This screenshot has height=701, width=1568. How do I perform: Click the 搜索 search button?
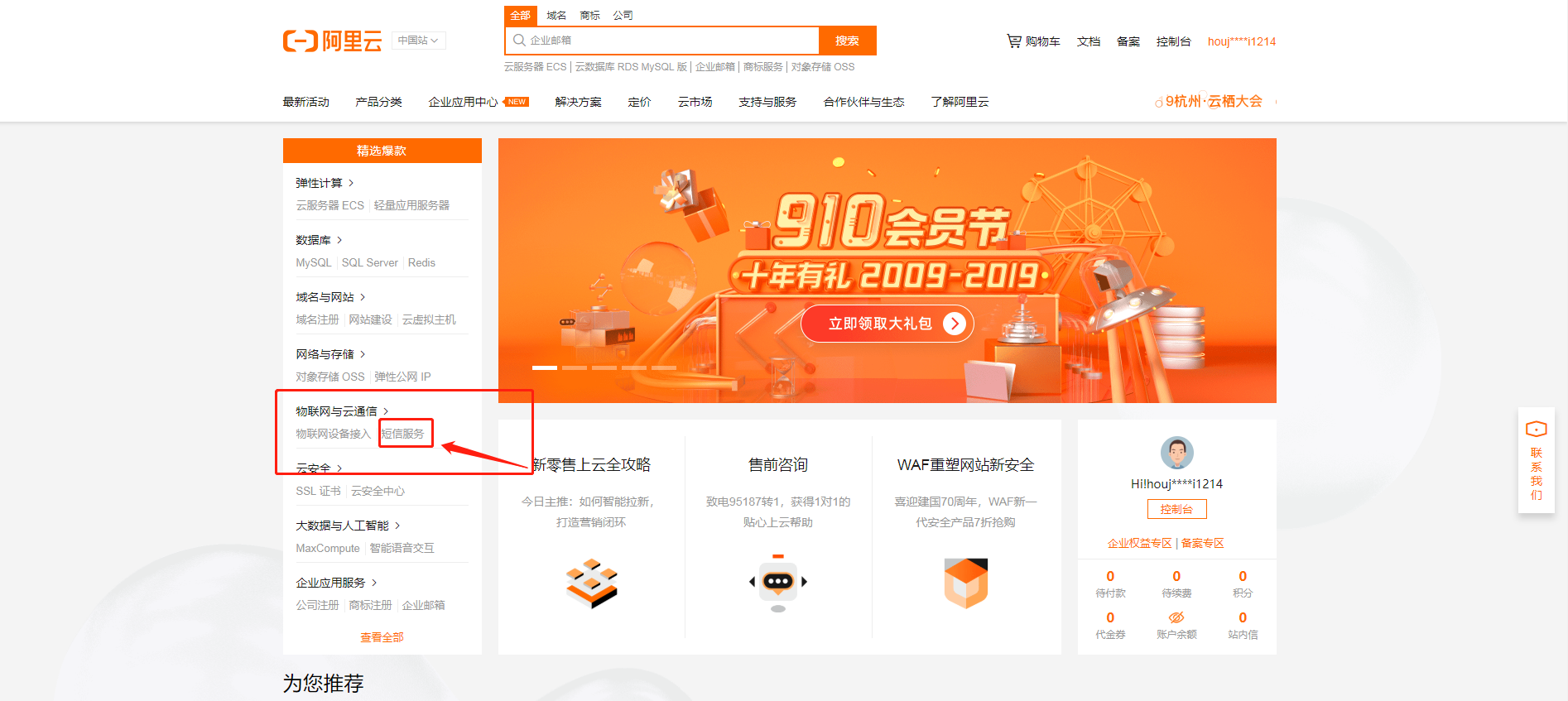pos(847,41)
